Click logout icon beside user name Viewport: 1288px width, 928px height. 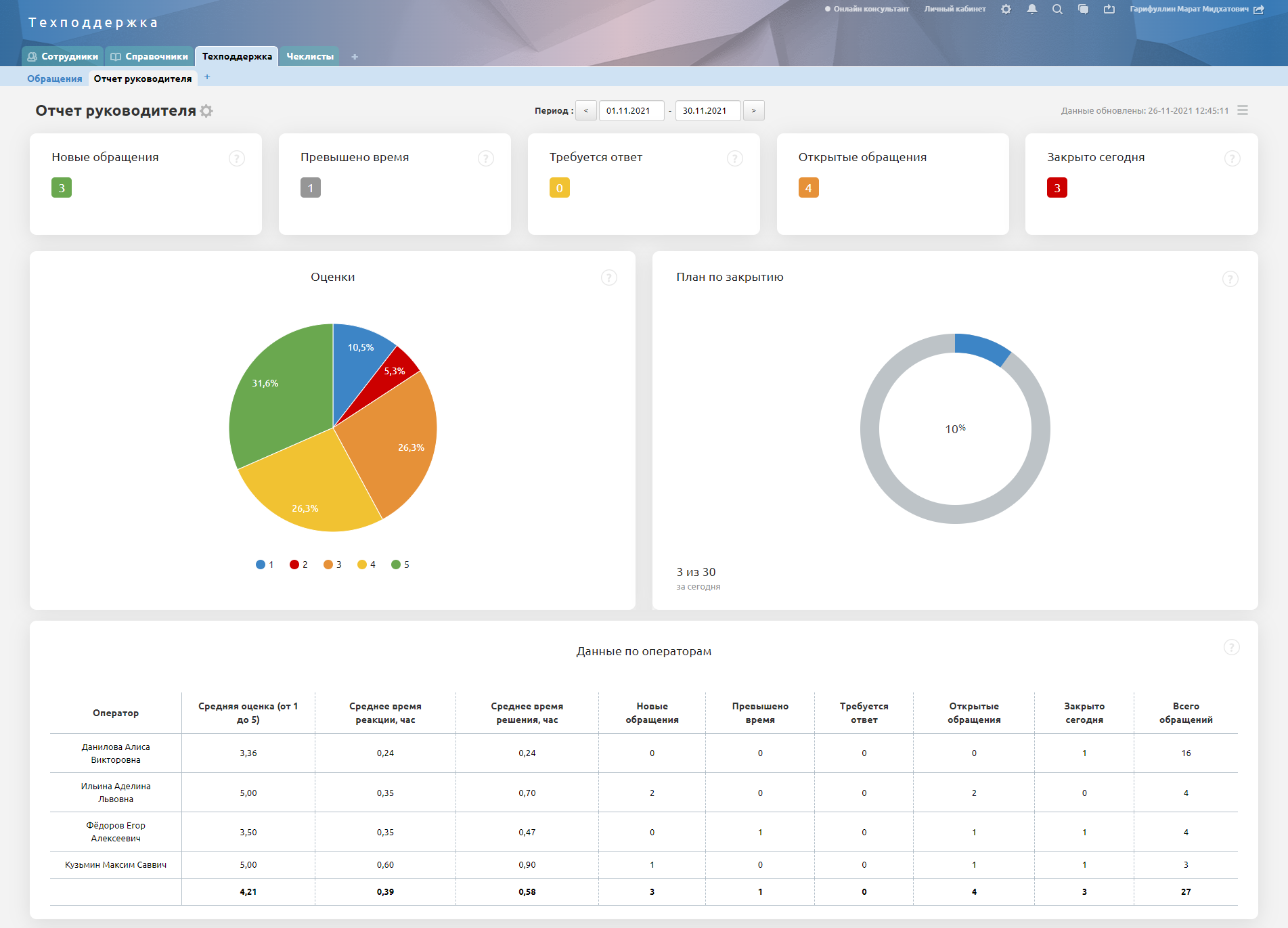[1259, 9]
